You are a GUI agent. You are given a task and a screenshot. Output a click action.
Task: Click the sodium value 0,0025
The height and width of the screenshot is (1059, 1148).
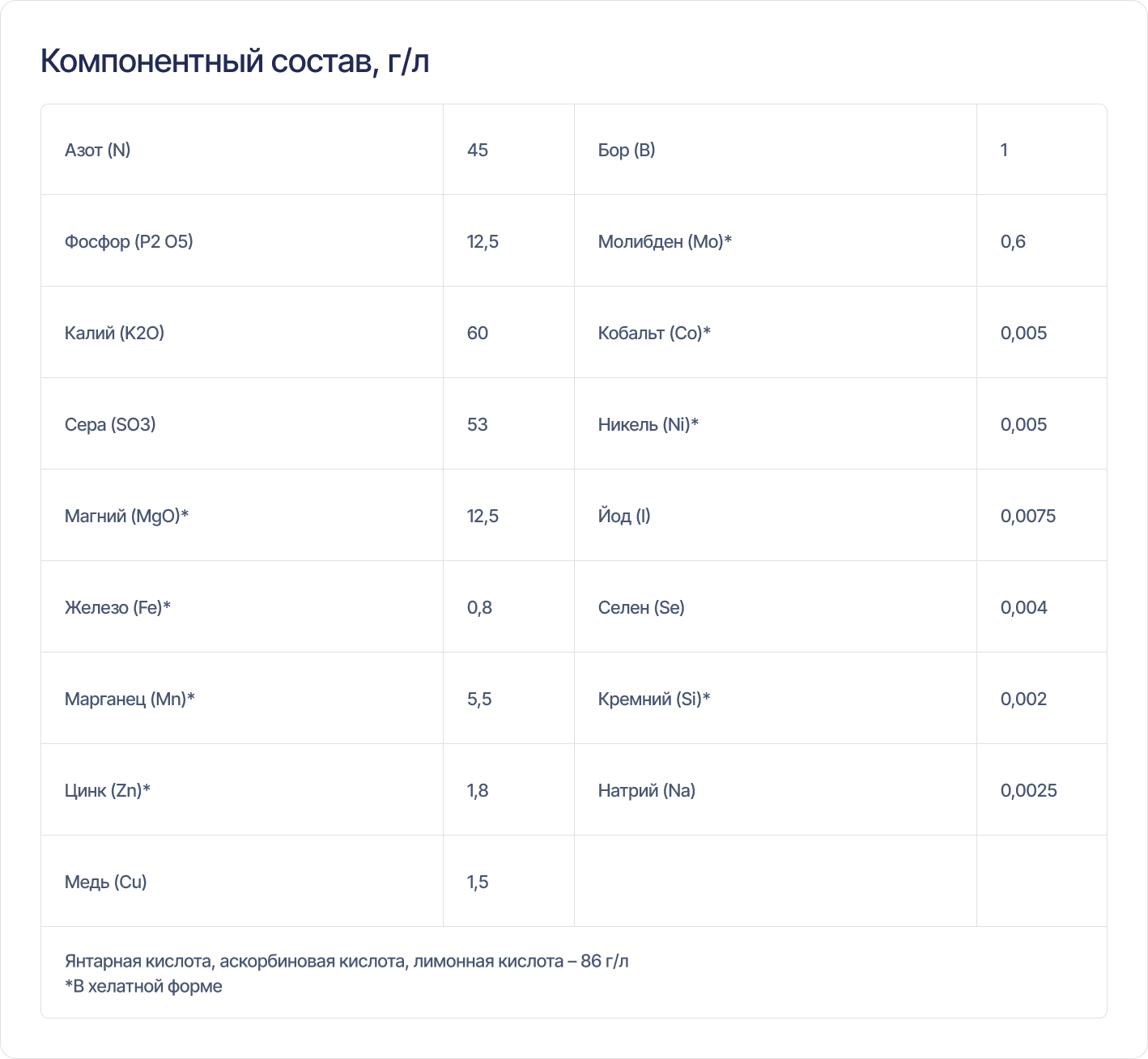[1042, 790]
